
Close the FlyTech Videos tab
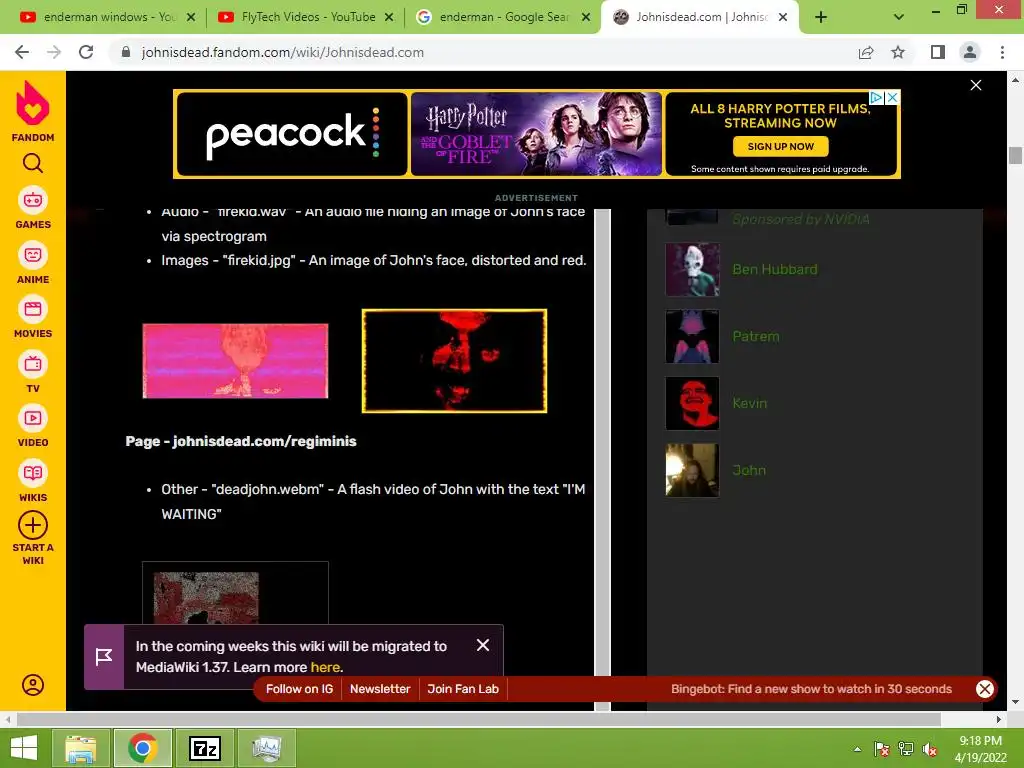tap(389, 18)
